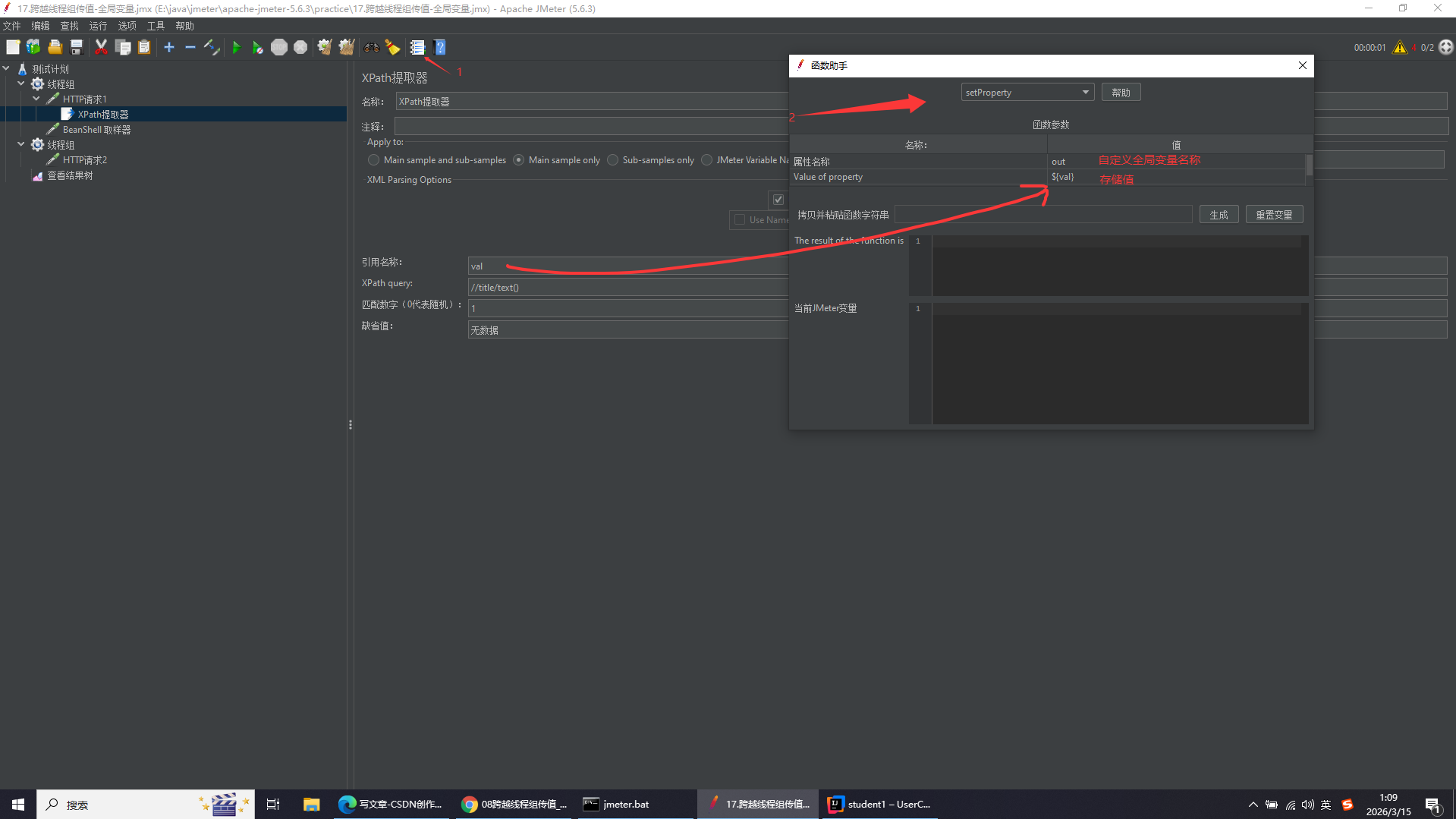Click the 生成 button
The height and width of the screenshot is (819, 1456).
click(x=1219, y=215)
